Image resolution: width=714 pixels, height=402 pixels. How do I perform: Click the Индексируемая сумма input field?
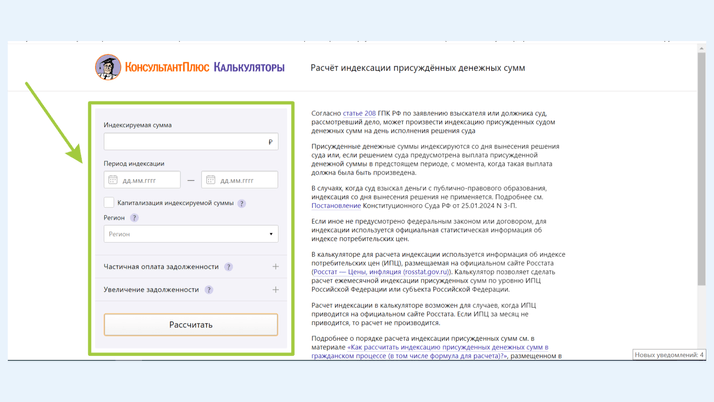(x=191, y=142)
